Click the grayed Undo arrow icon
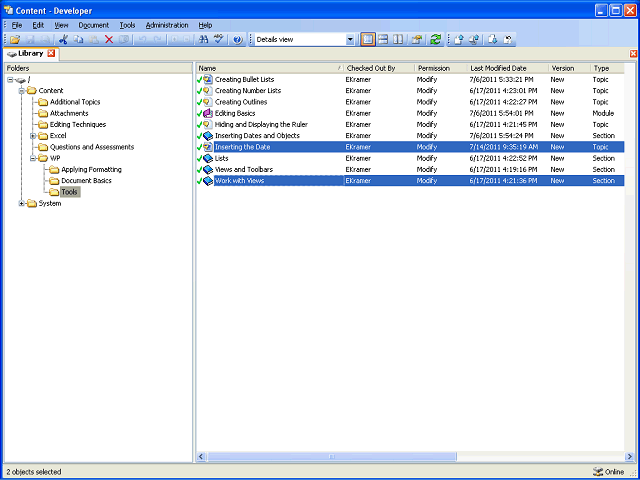The height and width of the screenshot is (480, 640). (x=143, y=40)
